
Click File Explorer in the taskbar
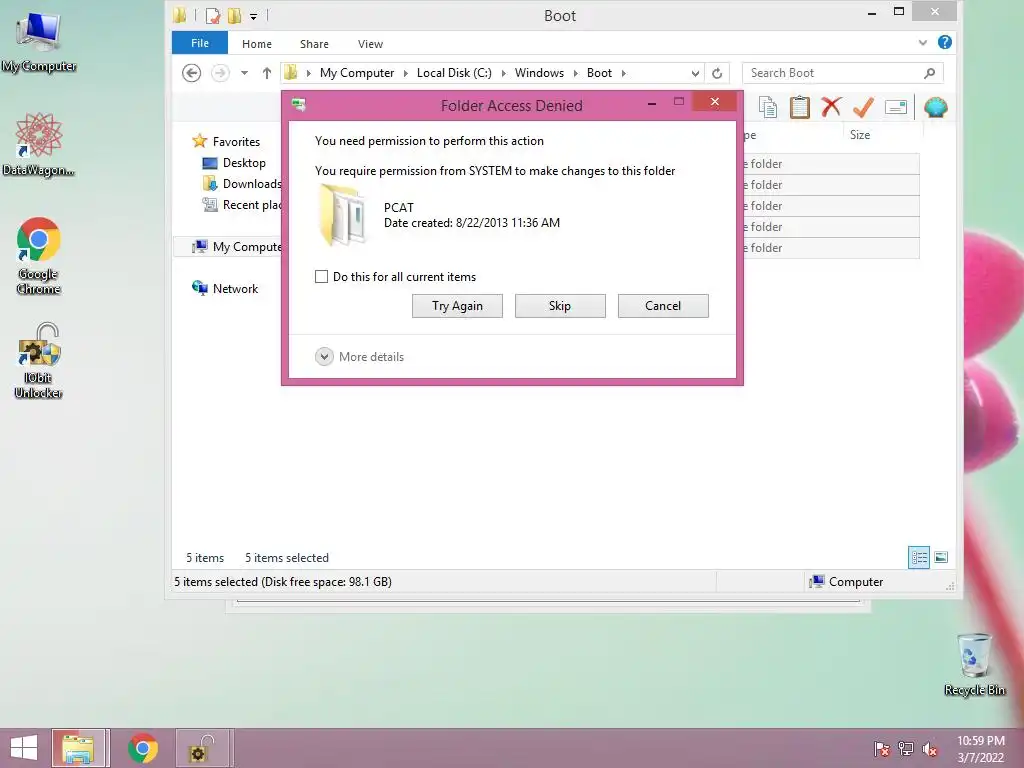coord(78,748)
